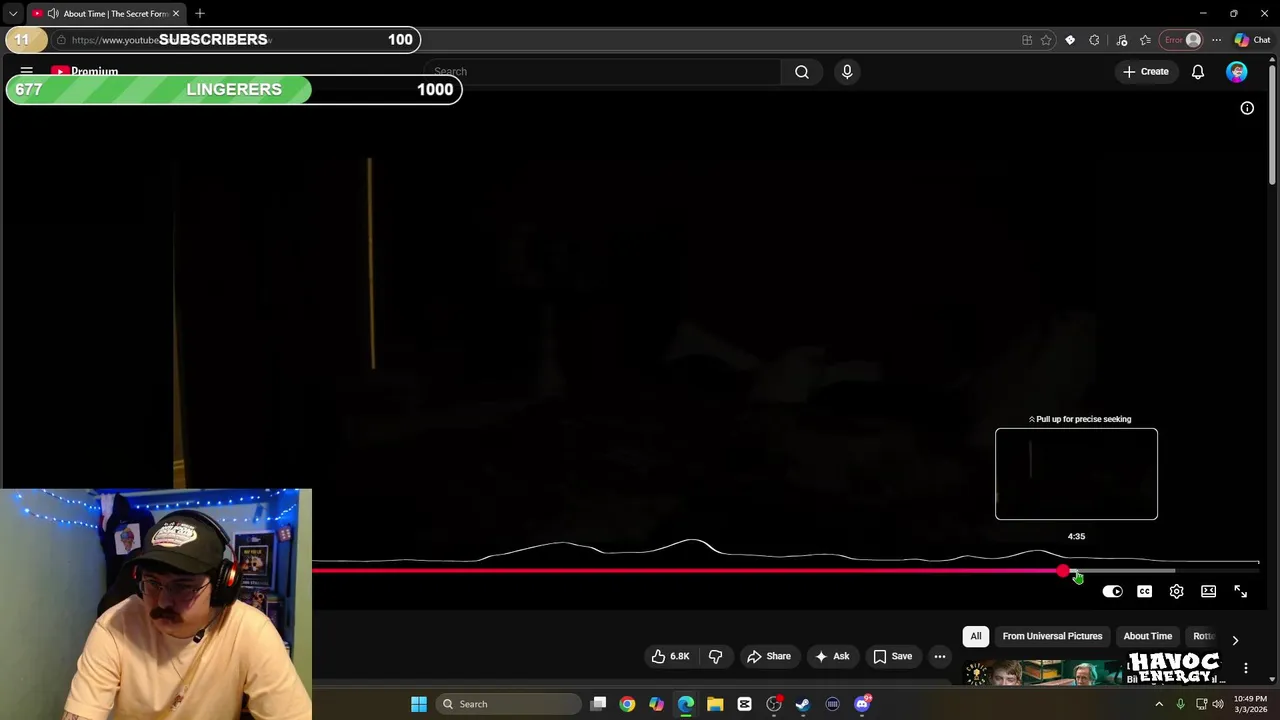This screenshot has width=1280, height=720.
Task: Go to YouTube Premium home logo
Action: [85, 72]
